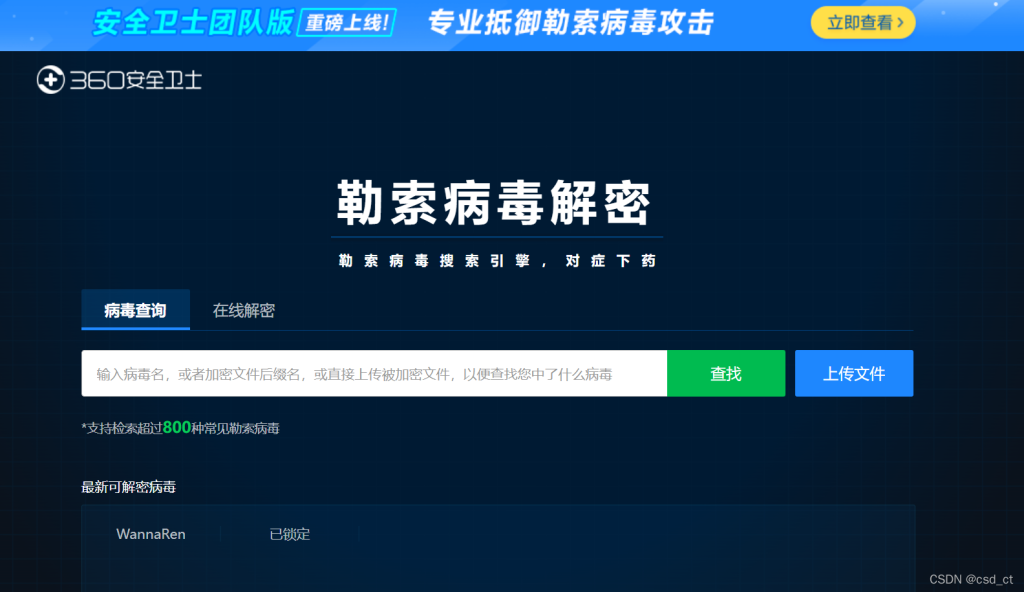The image size is (1024, 592).
Task: Click the 立即查看 banner button
Action: [862, 22]
